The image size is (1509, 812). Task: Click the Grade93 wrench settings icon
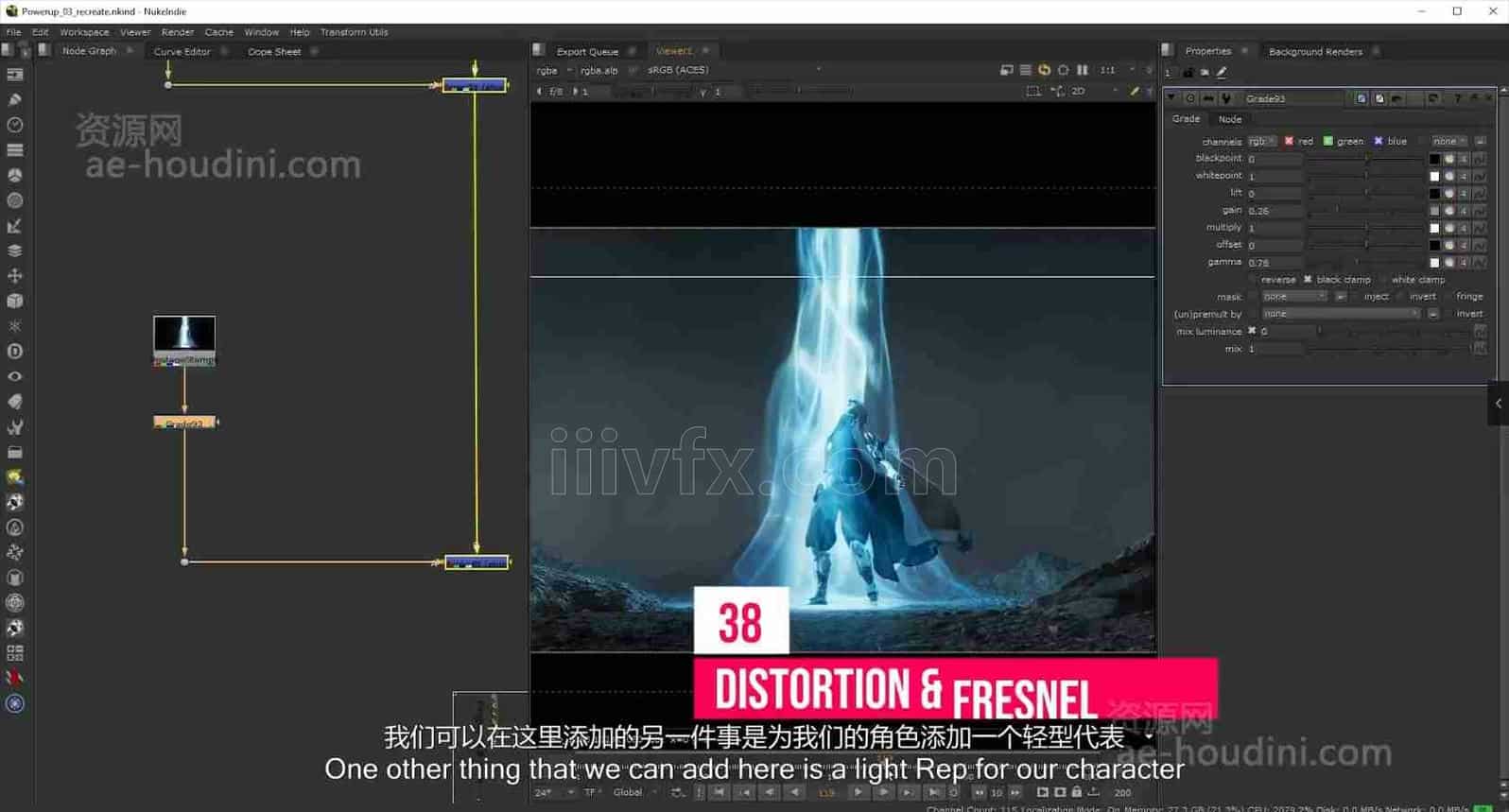click(1226, 98)
